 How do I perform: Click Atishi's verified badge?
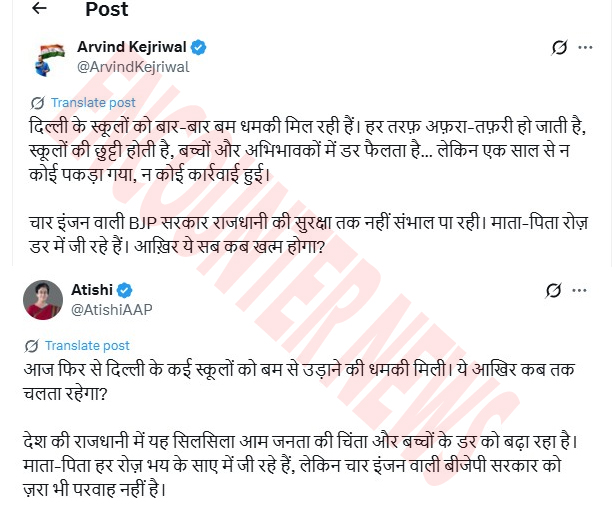click(x=125, y=290)
